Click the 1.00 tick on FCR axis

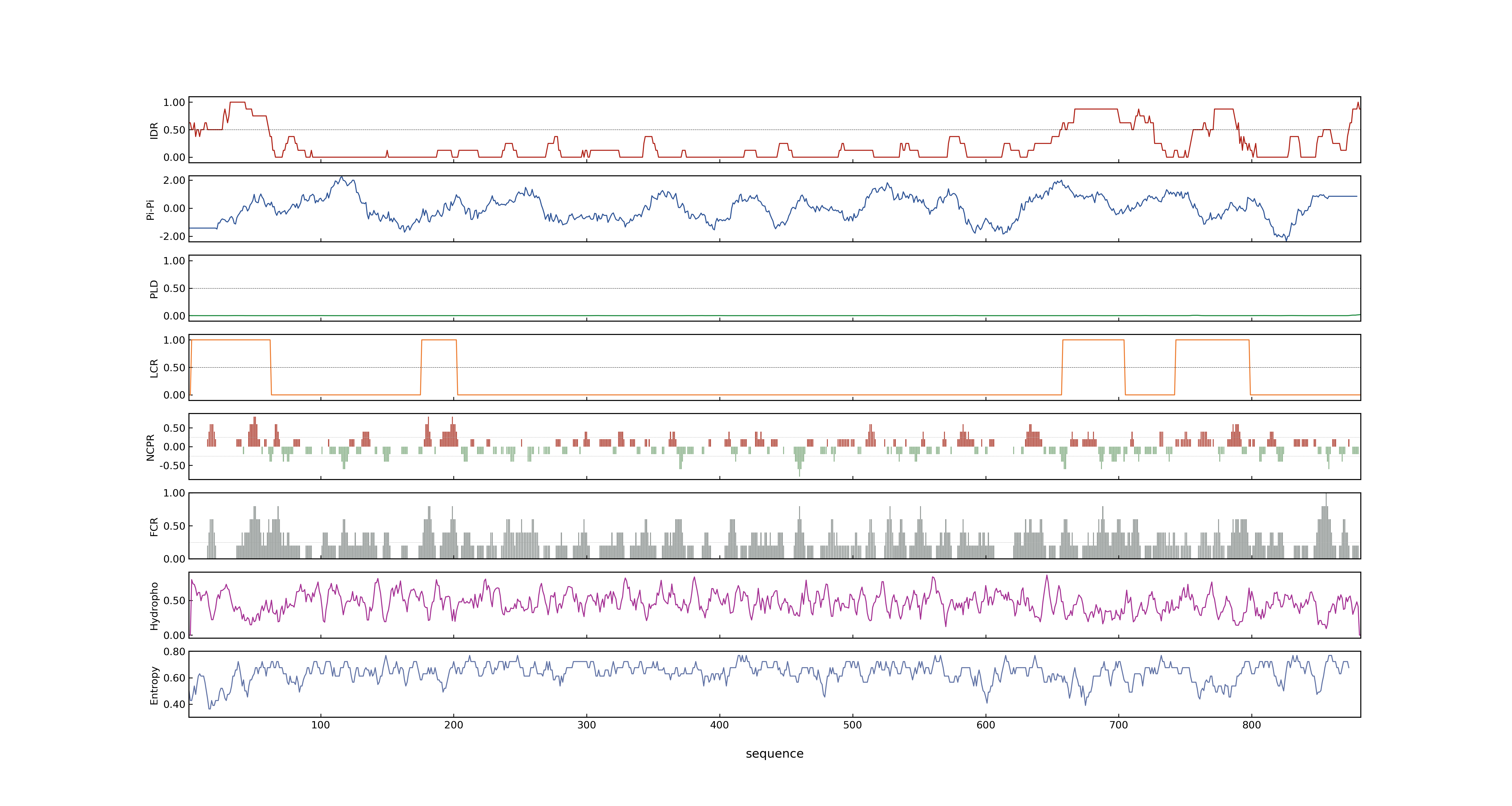[x=174, y=493]
